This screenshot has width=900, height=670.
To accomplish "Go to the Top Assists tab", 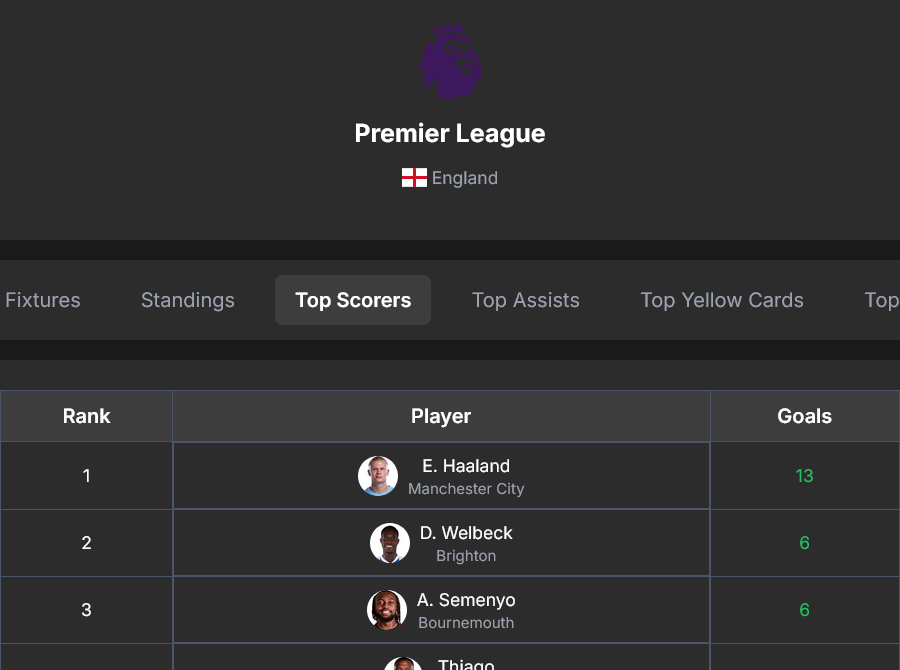I will pyautogui.click(x=526, y=300).
